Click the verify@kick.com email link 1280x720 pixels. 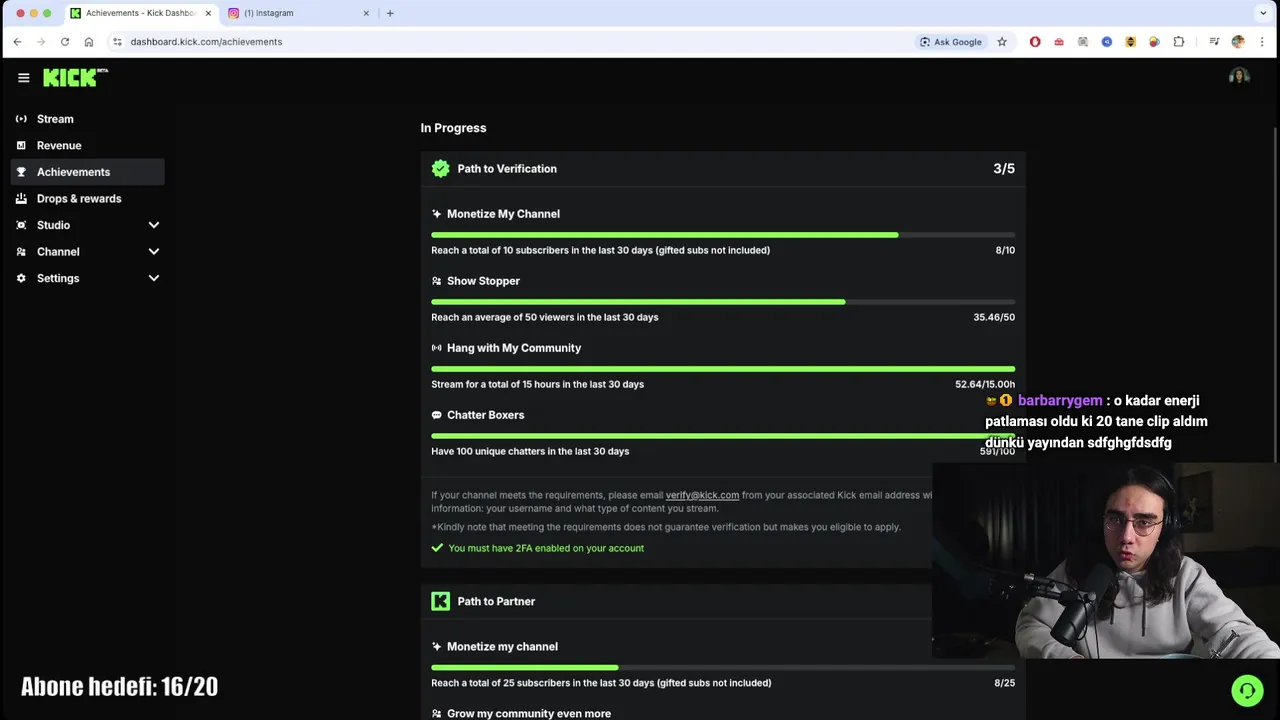pyautogui.click(x=702, y=495)
